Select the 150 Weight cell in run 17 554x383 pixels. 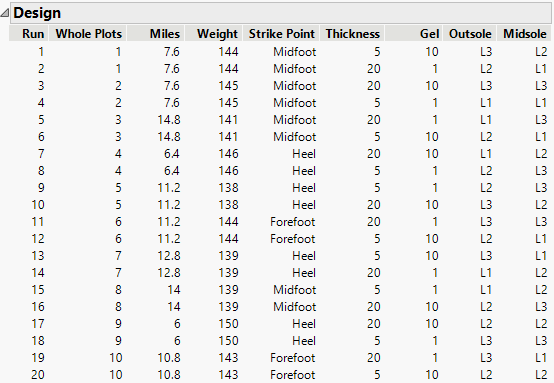click(228, 324)
